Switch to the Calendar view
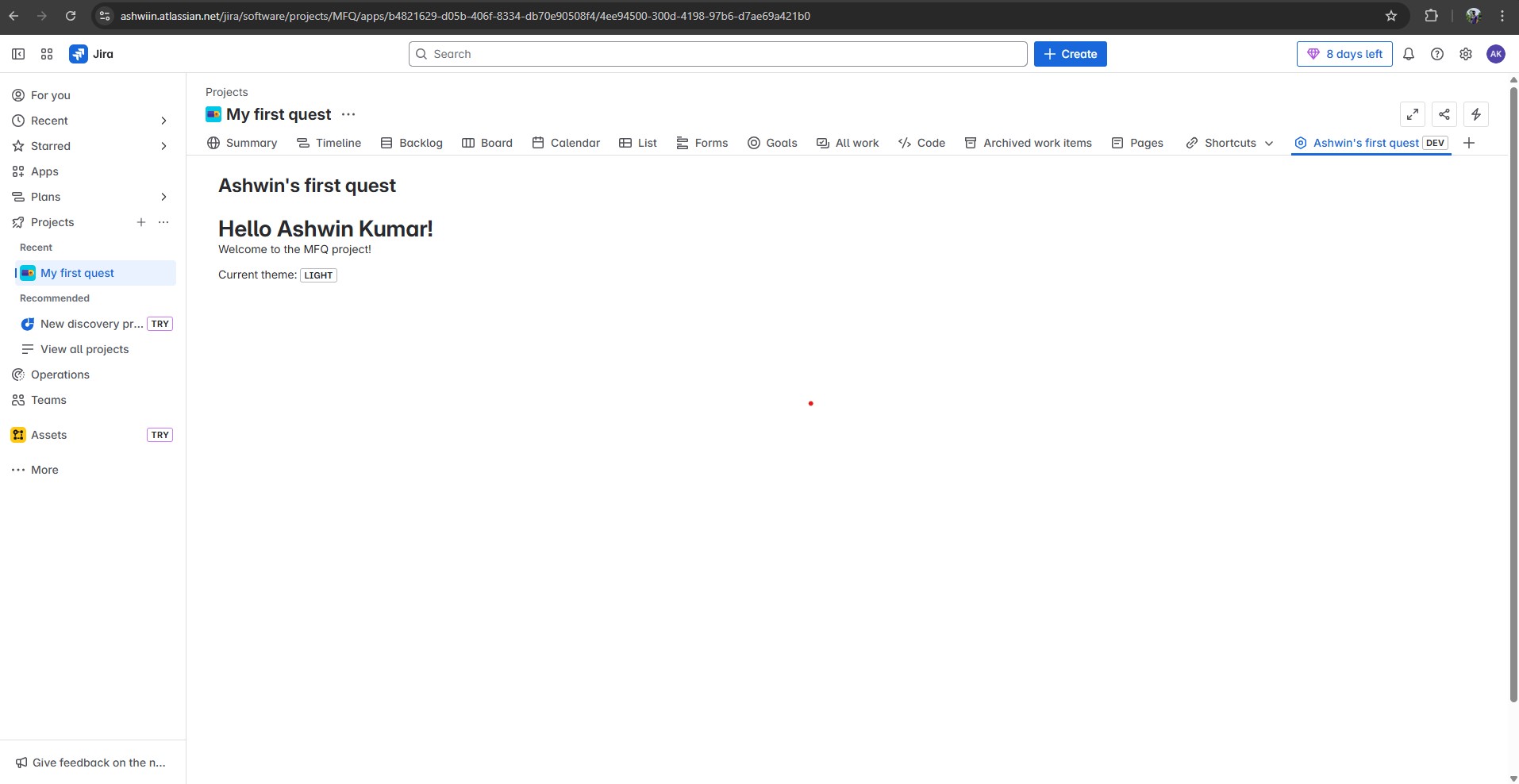The image size is (1519, 784). pos(566,143)
